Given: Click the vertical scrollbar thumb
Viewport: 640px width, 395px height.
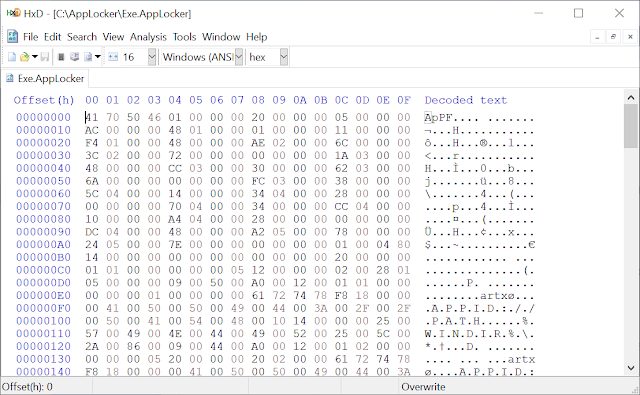Looking at the screenshot, I should point(631,126).
